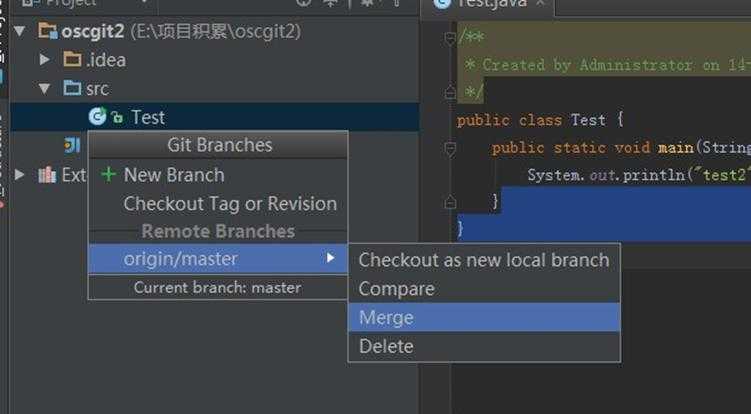Viewport: 751px width, 414px height.
Task: Click fold marker at main's closing brace
Action: click(x=450, y=203)
